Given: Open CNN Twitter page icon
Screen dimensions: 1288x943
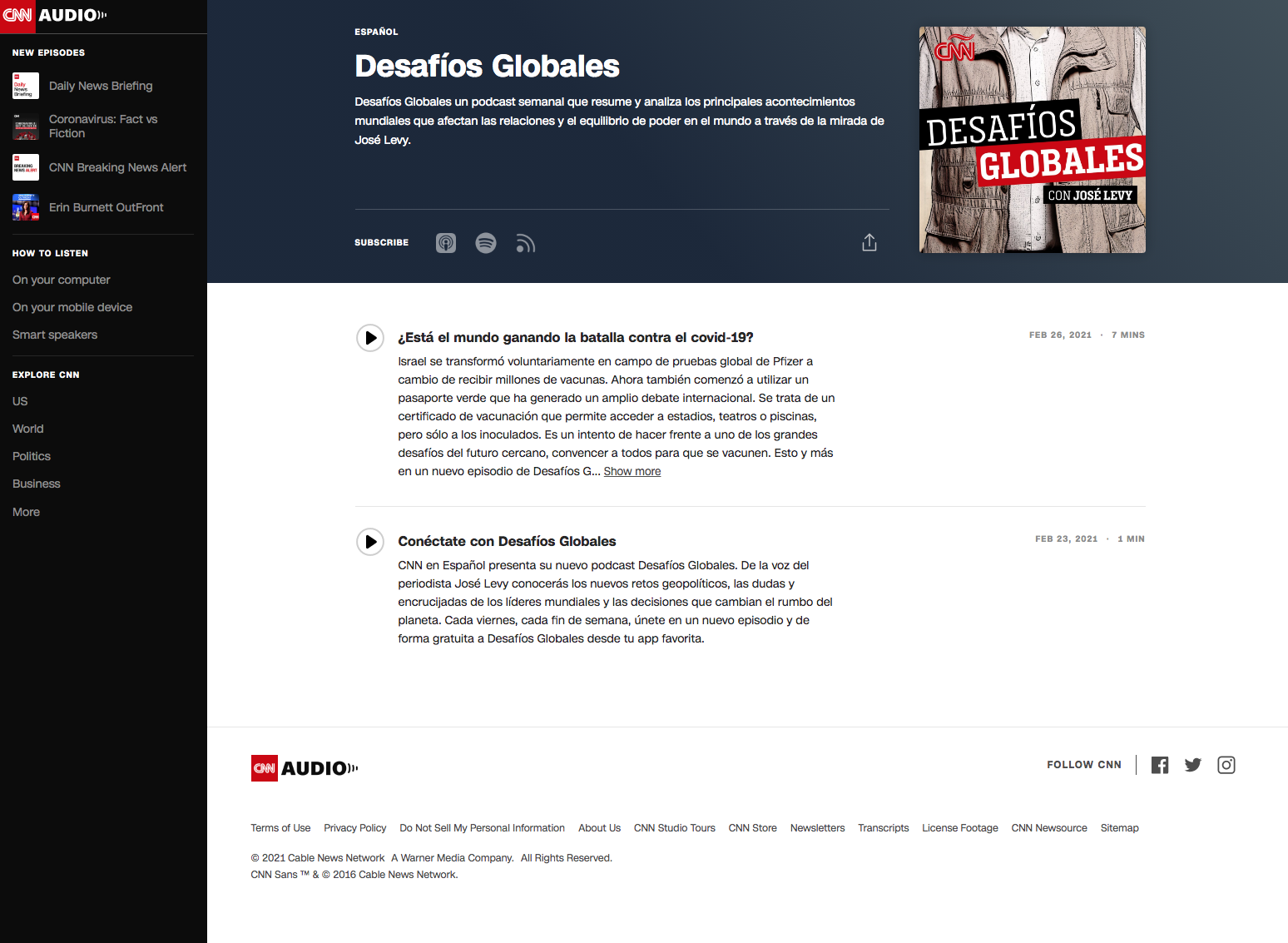Looking at the screenshot, I should [x=1193, y=765].
